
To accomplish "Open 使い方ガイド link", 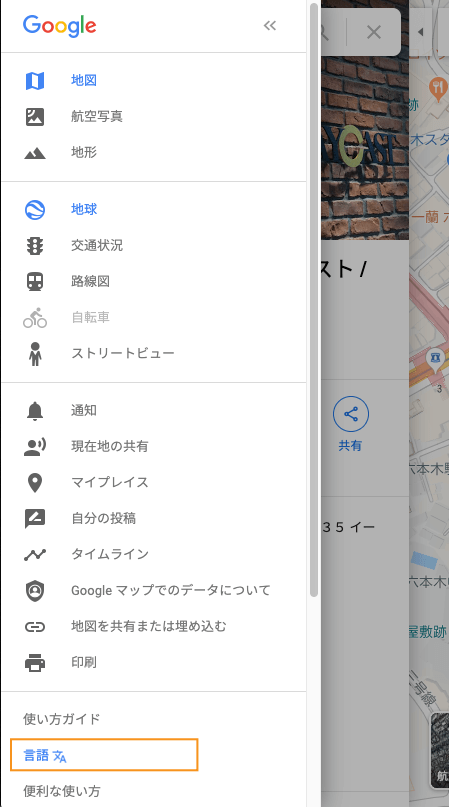I will click(x=62, y=719).
